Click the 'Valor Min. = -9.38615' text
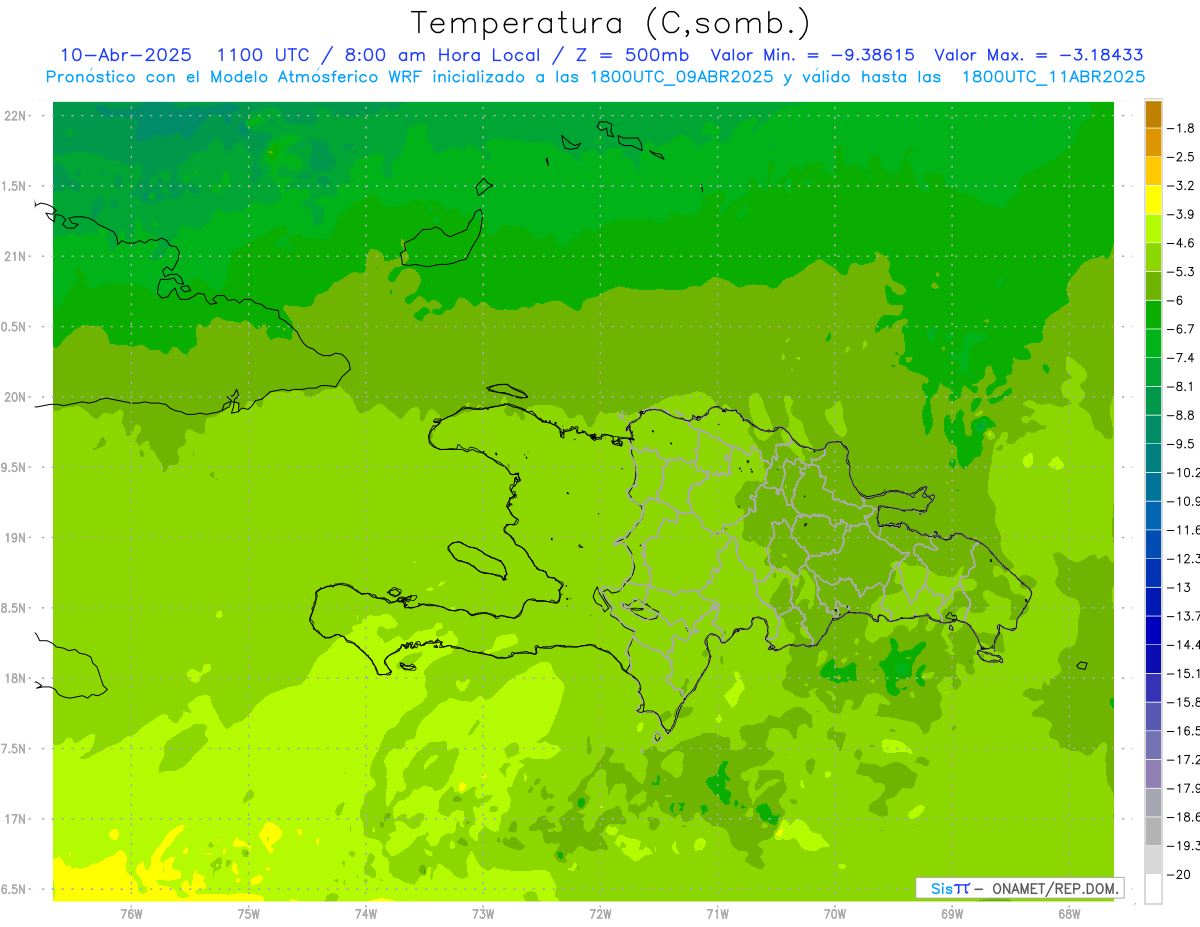This screenshot has height=927, width=1200. pos(812,55)
